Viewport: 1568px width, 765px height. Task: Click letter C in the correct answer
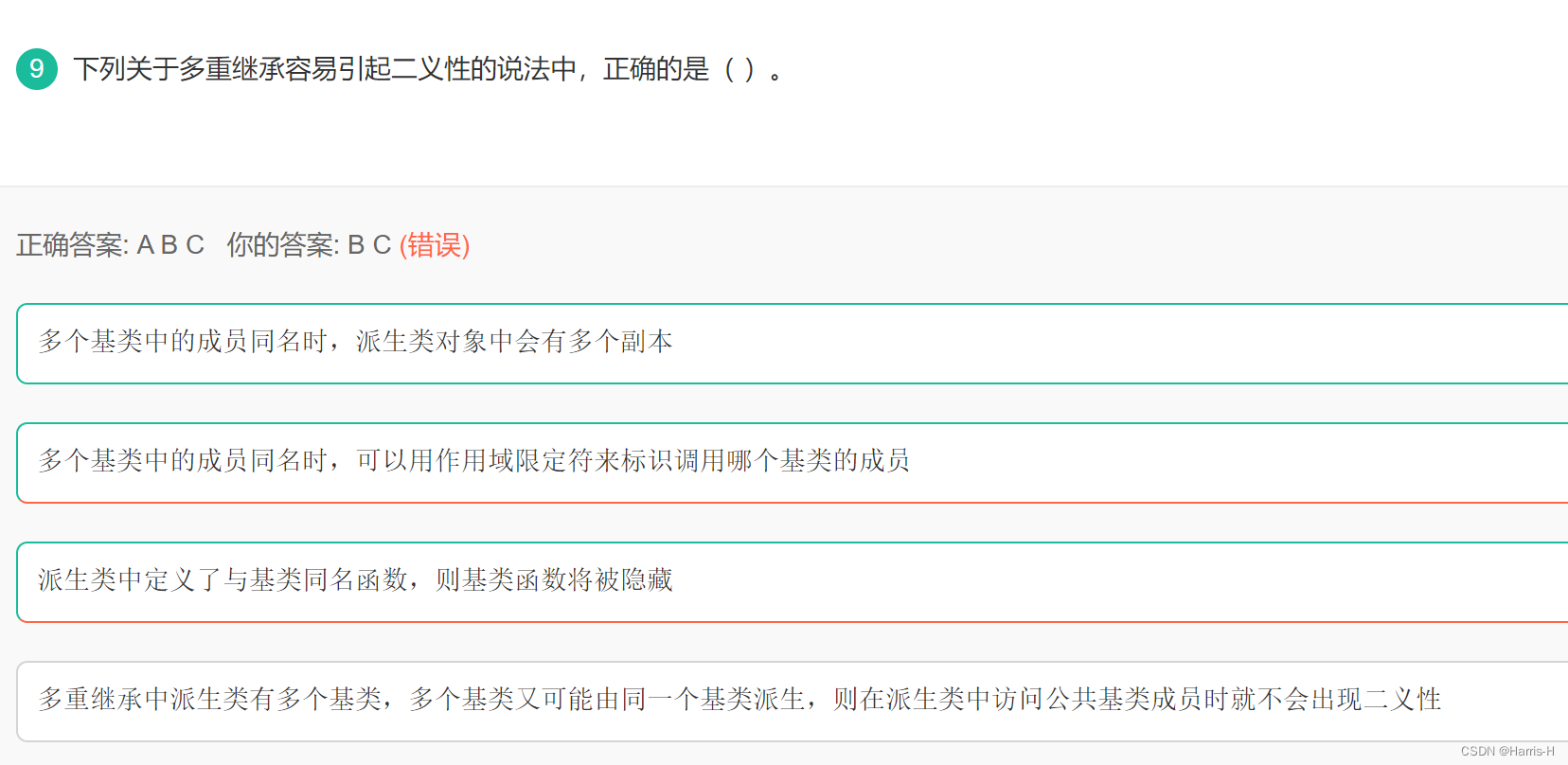[195, 245]
